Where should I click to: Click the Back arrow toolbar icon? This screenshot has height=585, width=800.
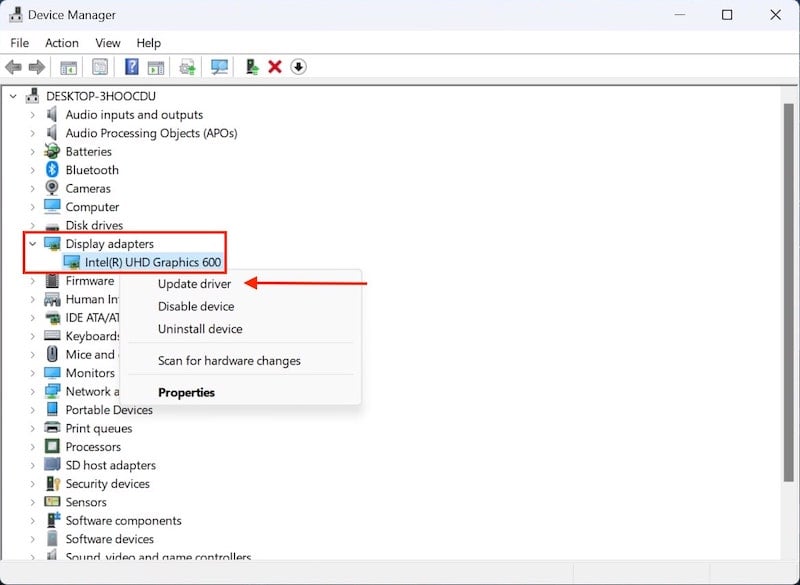point(14,67)
